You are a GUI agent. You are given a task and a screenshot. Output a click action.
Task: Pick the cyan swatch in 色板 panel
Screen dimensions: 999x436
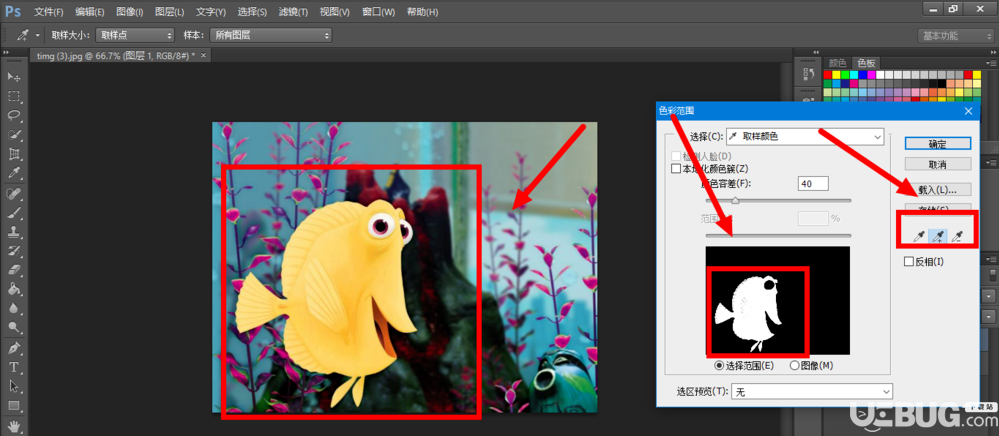[854, 75]
